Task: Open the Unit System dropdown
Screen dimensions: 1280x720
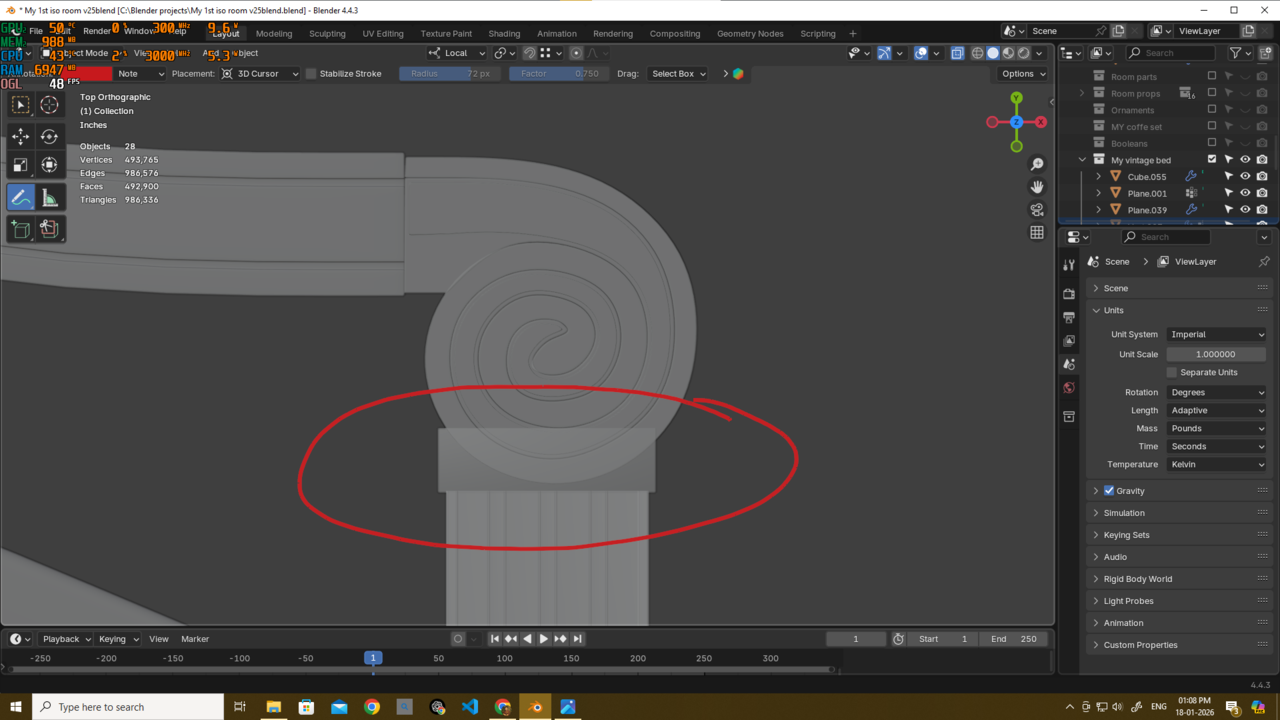Action: coord(1216,335)
